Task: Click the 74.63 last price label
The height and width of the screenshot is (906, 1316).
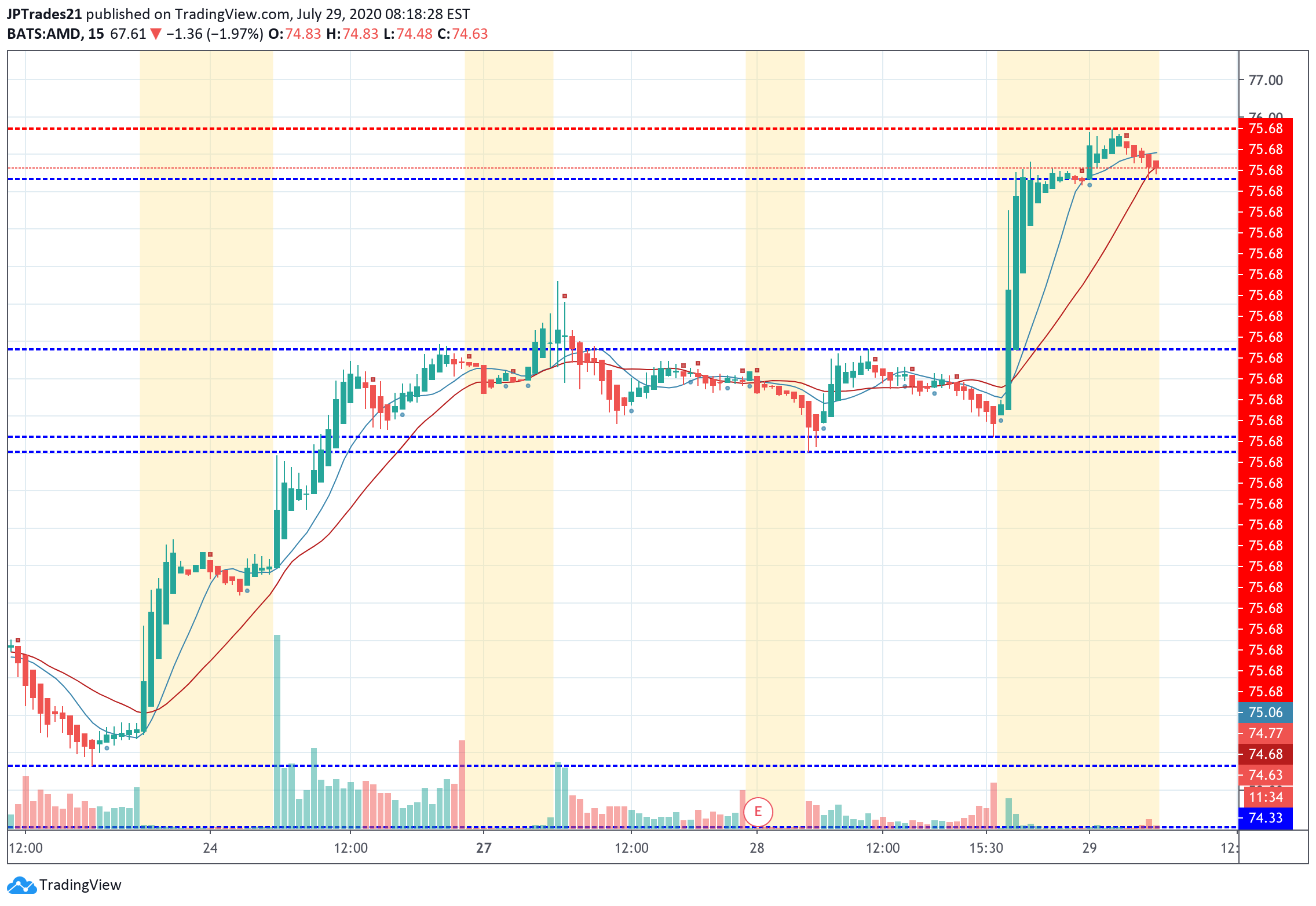Action: 1265,775
